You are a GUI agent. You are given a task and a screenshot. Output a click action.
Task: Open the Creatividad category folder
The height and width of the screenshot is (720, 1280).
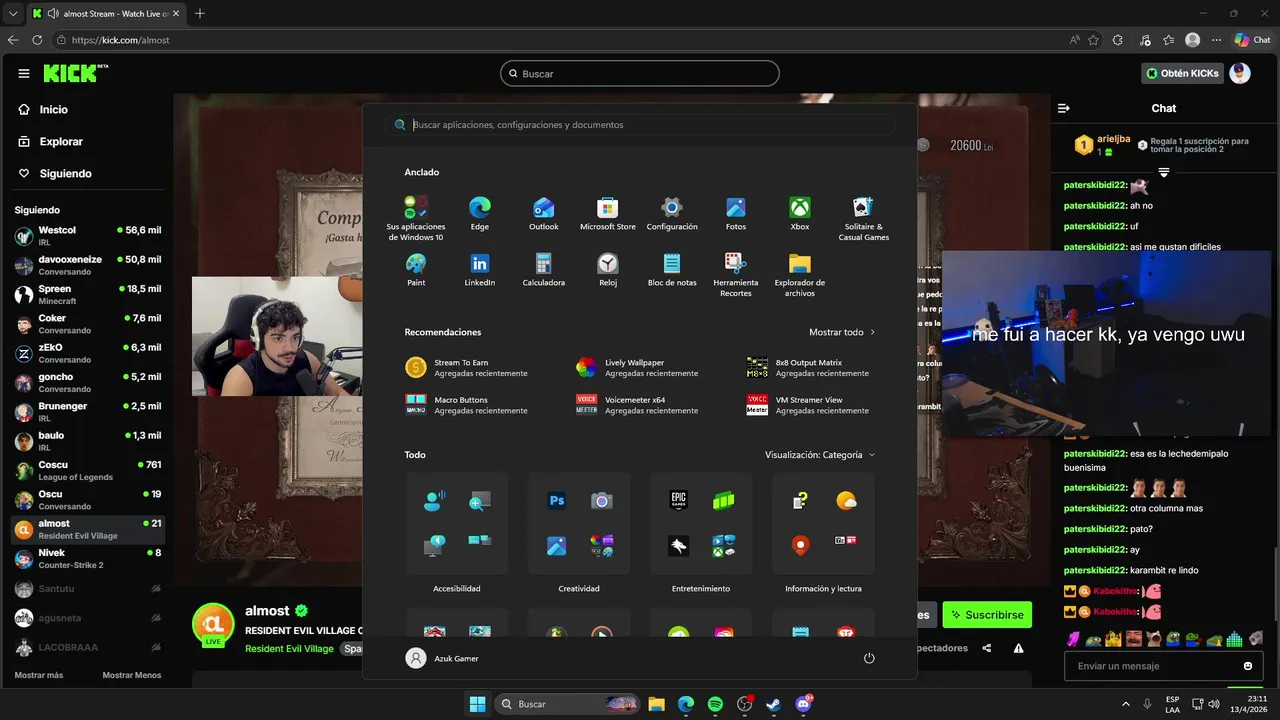pos(579,524)
